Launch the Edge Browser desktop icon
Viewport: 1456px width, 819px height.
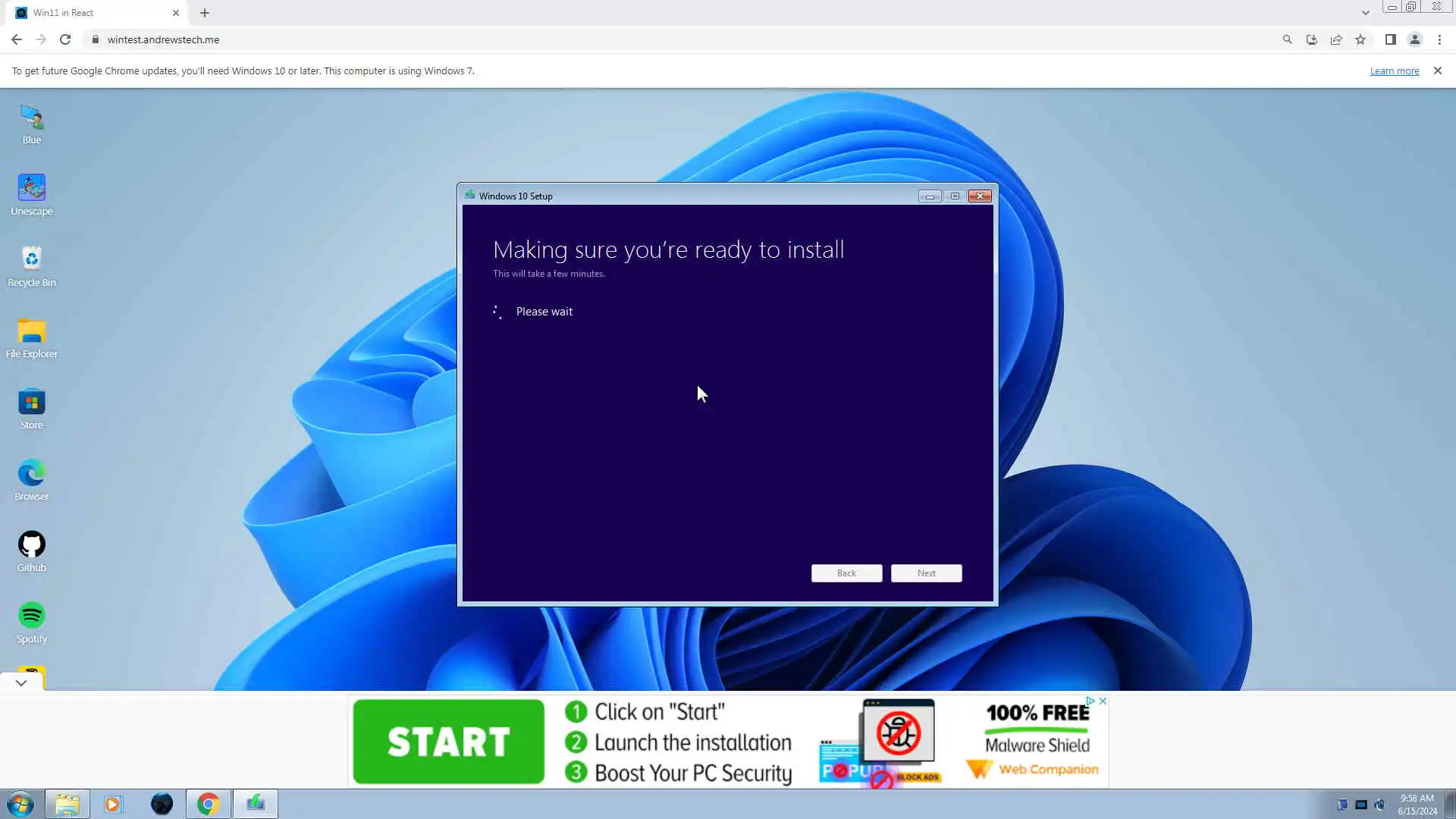tap(31, 473)
